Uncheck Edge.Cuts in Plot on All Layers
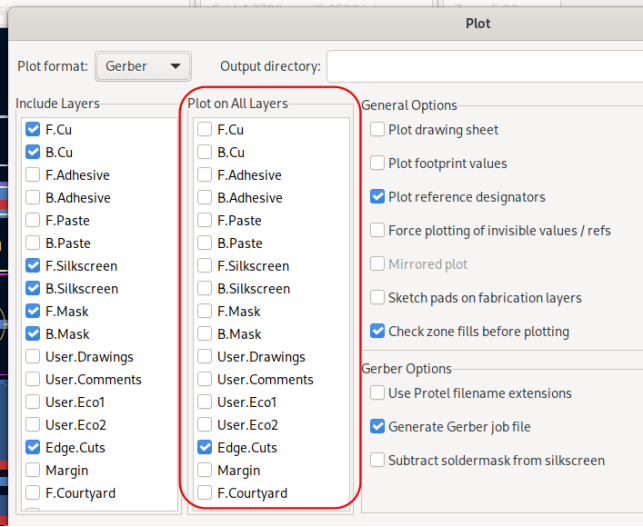Screen dimensions: 643x527 [x=205, y=448]
